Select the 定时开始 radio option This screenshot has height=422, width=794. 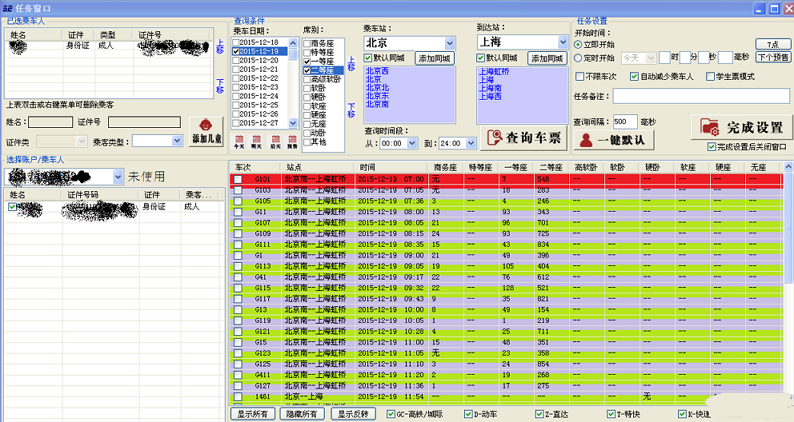578,58
